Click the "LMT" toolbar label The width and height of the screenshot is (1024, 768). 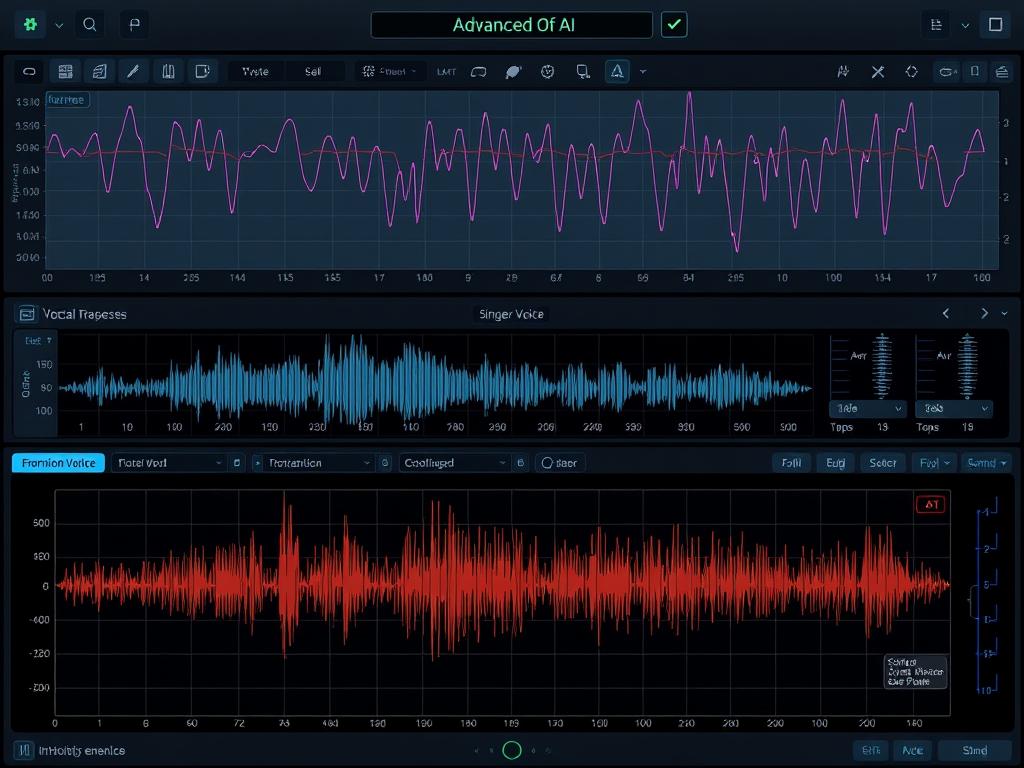pyautogui.click(x=446, y=72)
